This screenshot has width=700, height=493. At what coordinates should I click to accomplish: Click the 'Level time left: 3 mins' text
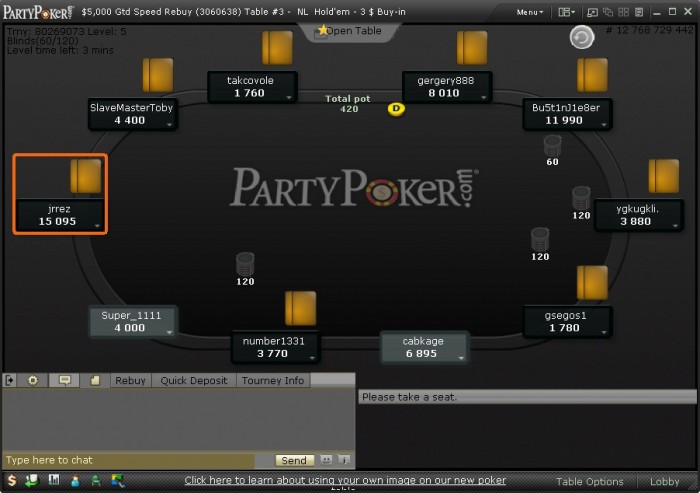pyautogui.click(x=60, y=50)
